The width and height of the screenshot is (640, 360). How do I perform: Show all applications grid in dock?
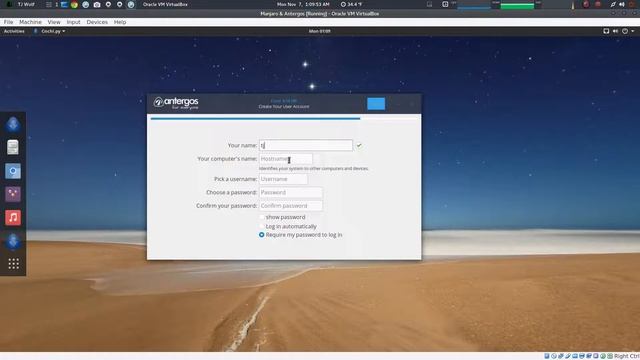click(13, 264)
